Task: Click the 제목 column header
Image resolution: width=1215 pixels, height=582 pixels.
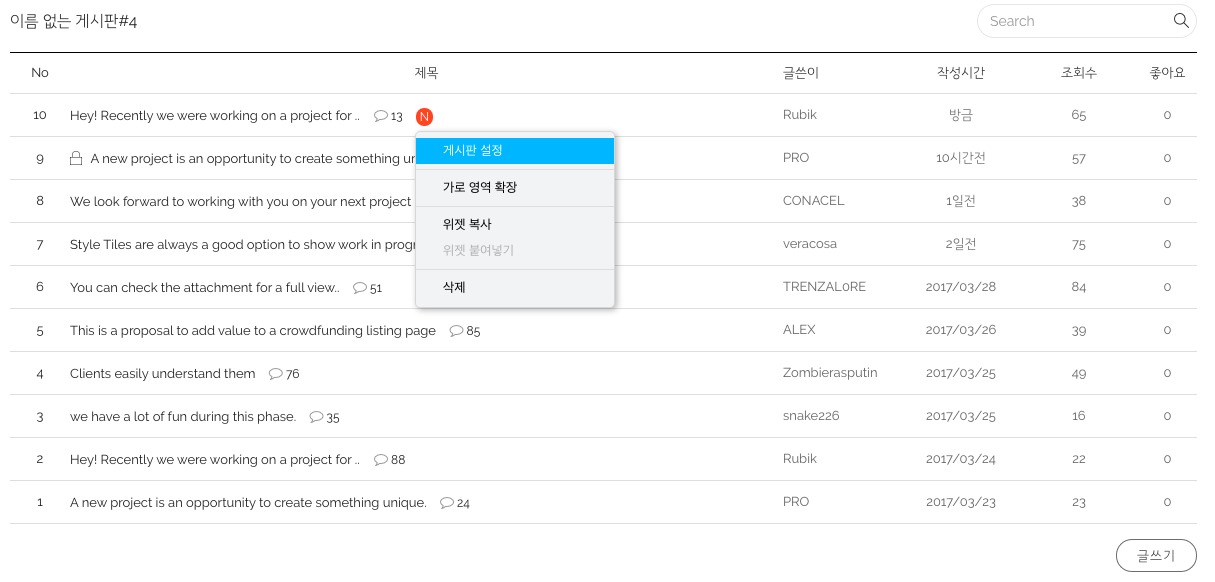Action: point(427,73)
